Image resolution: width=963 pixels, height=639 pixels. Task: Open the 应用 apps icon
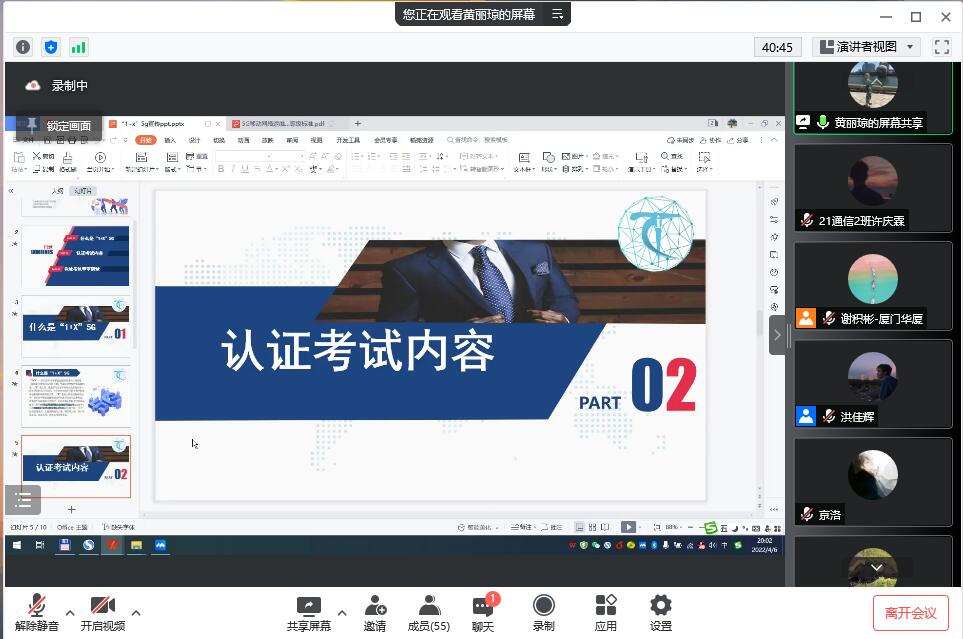pyautogui.click(x=605, y=612)
